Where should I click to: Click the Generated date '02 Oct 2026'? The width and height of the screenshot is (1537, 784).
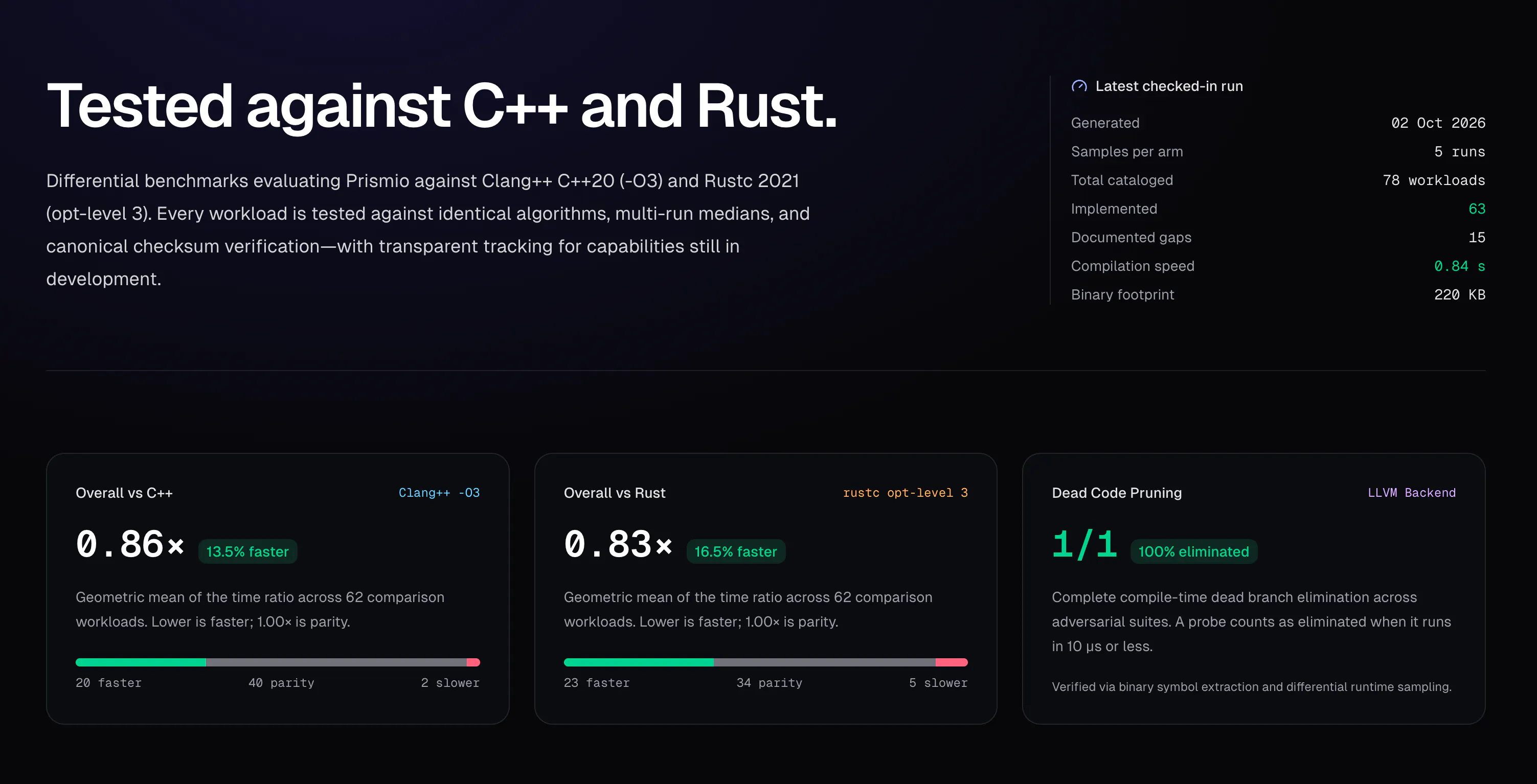(x=1438, y=123)
